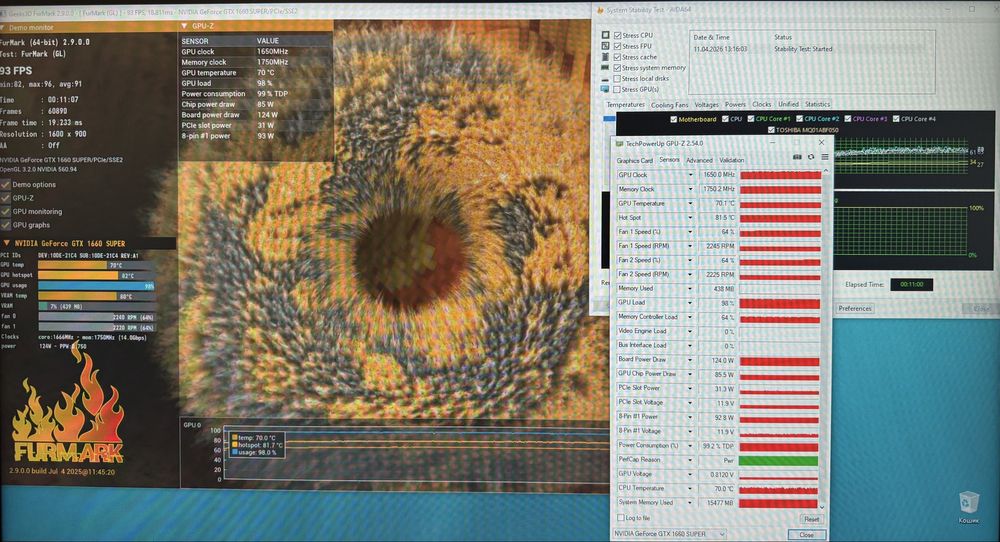
Task: Open PerfCap Reason dropdown arrow
Action: point(690,460)
